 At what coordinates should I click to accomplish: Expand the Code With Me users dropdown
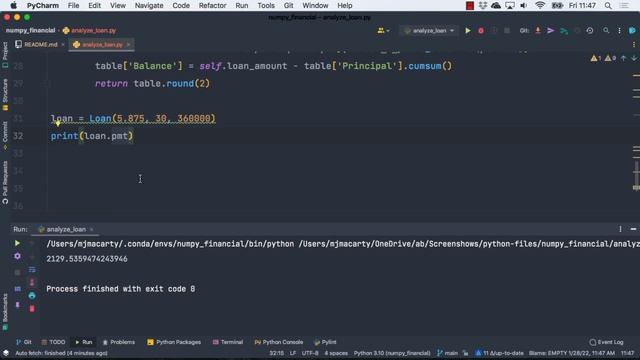383,31
